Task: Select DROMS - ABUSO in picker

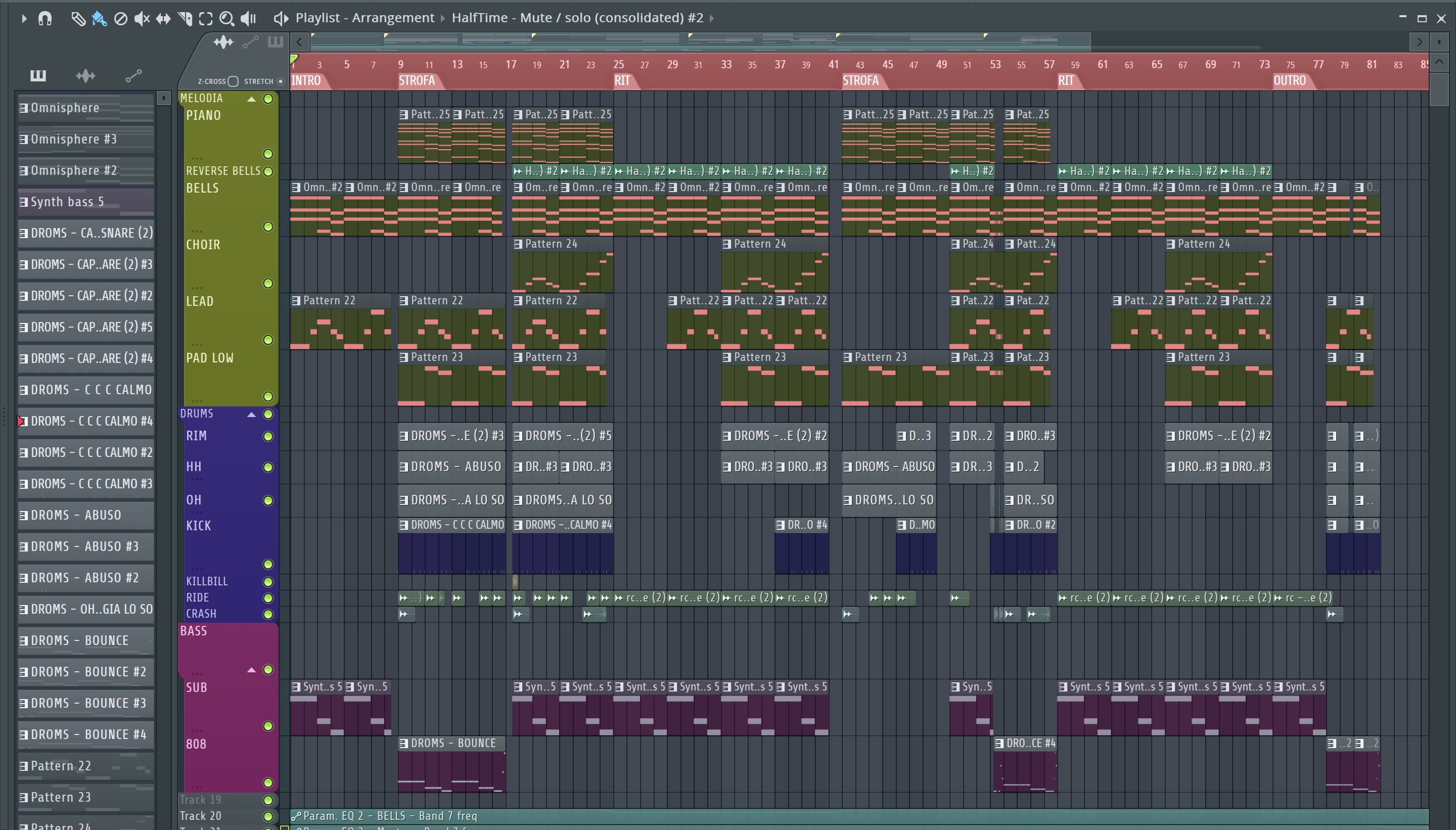Action: pyautogui.click(x=85, y=515)
